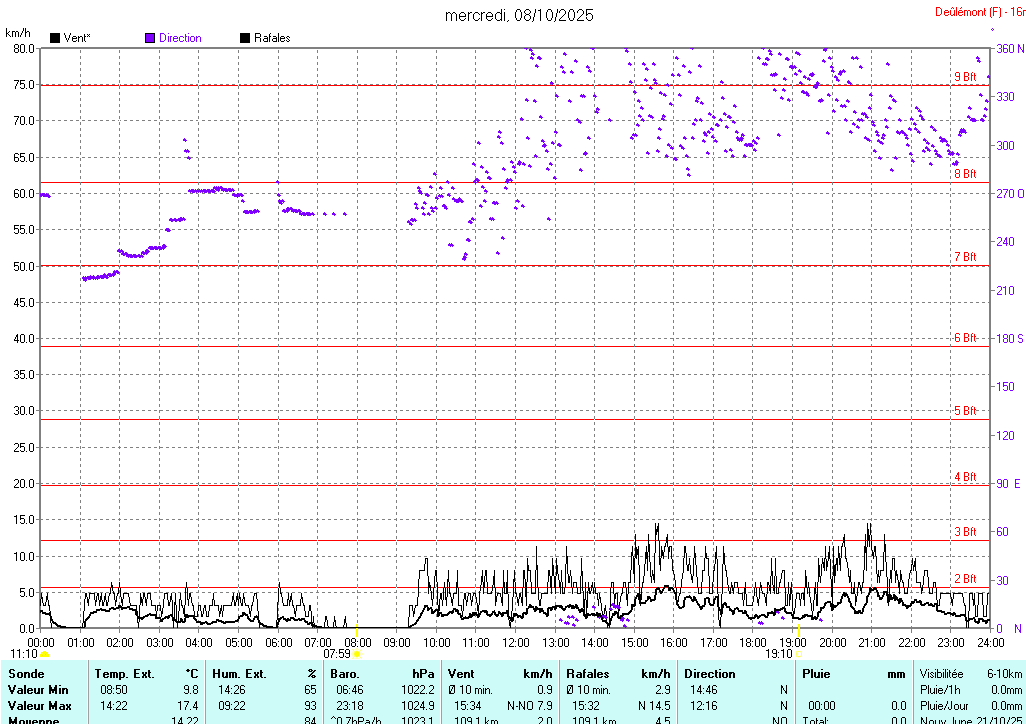Click the 12:00 time axis label

click(x=516, y=642)
